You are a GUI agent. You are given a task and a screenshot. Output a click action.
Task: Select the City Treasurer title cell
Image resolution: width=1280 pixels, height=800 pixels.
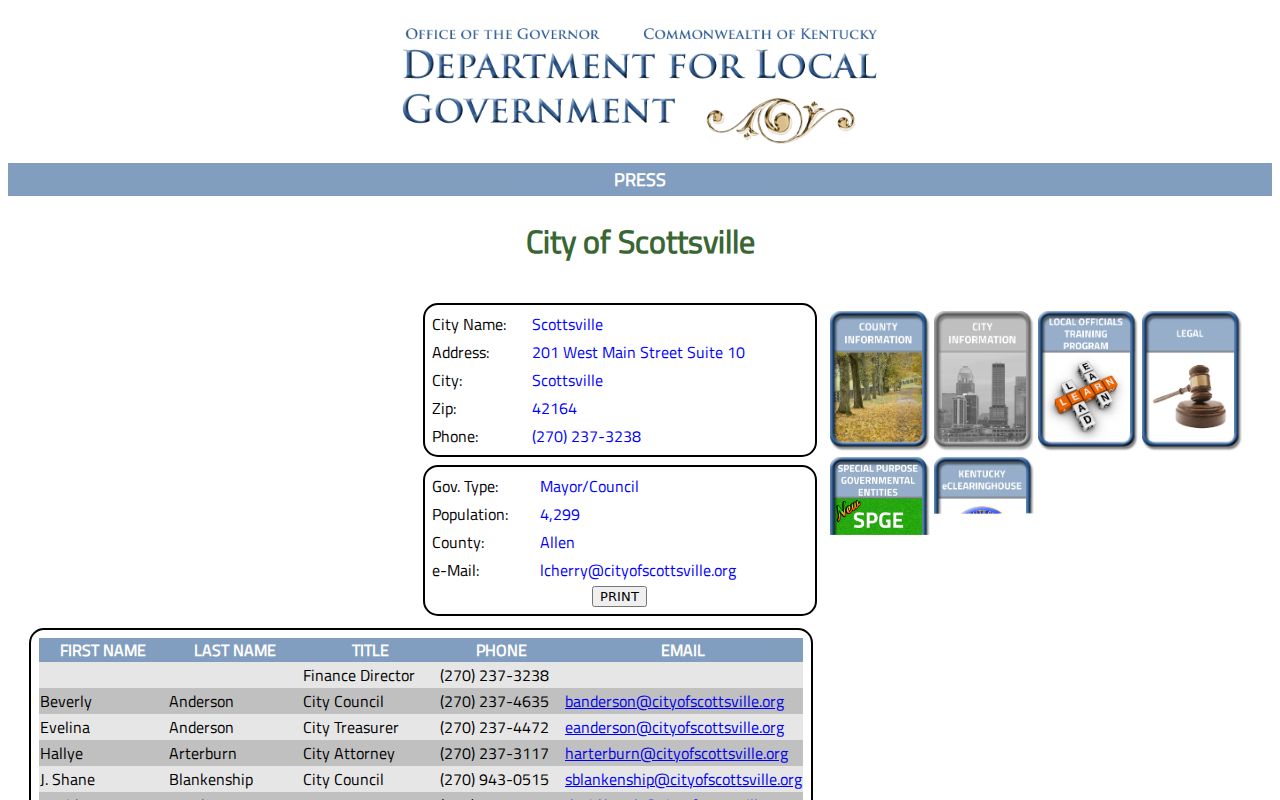351,728
